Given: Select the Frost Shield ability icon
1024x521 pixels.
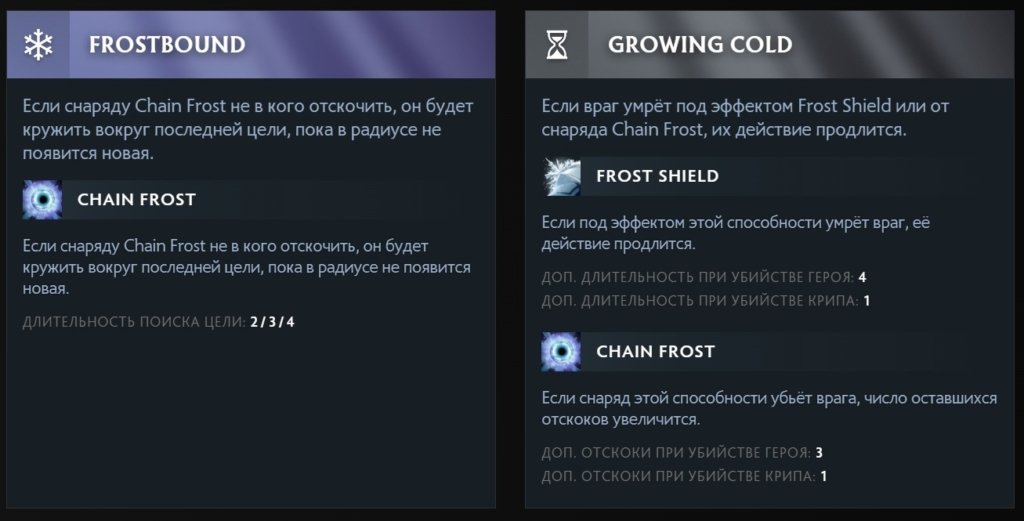Looking at the screenshot, I should pyautogui.click(x=561, y=176).
